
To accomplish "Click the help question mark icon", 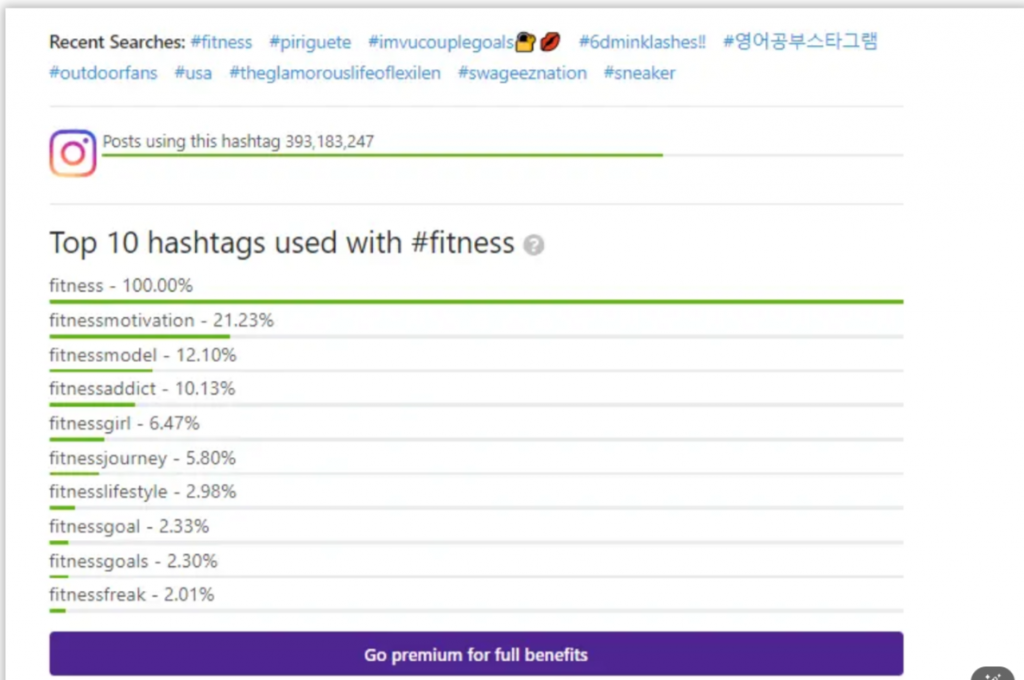I will (534, 245).
